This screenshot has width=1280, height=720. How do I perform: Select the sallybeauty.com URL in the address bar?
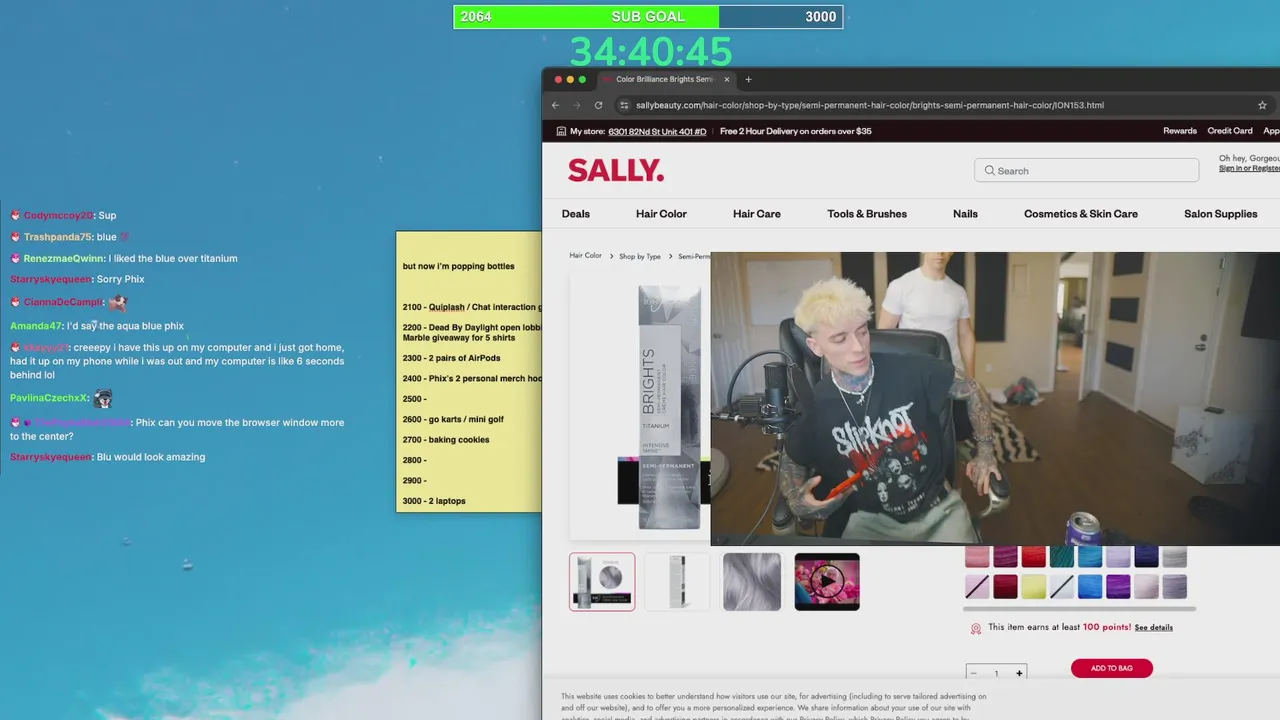tap(869, 105)
